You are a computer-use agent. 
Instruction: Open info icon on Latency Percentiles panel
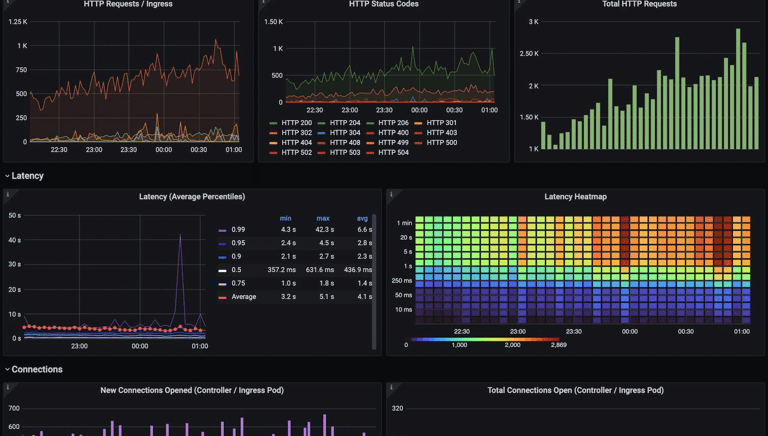point(8,194)
